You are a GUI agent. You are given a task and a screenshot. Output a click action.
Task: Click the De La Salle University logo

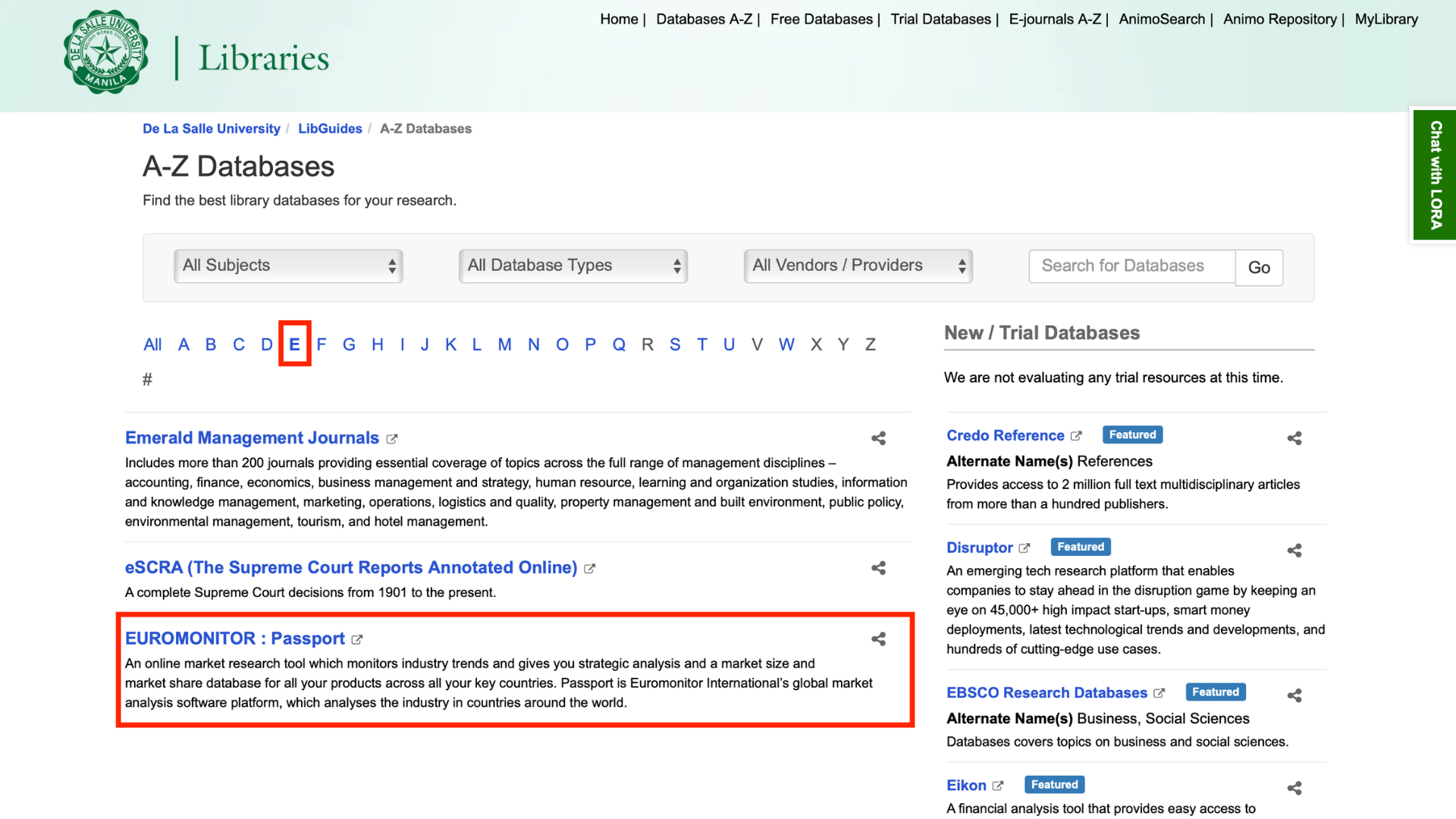pyautogui.click(x=105, y=53)
